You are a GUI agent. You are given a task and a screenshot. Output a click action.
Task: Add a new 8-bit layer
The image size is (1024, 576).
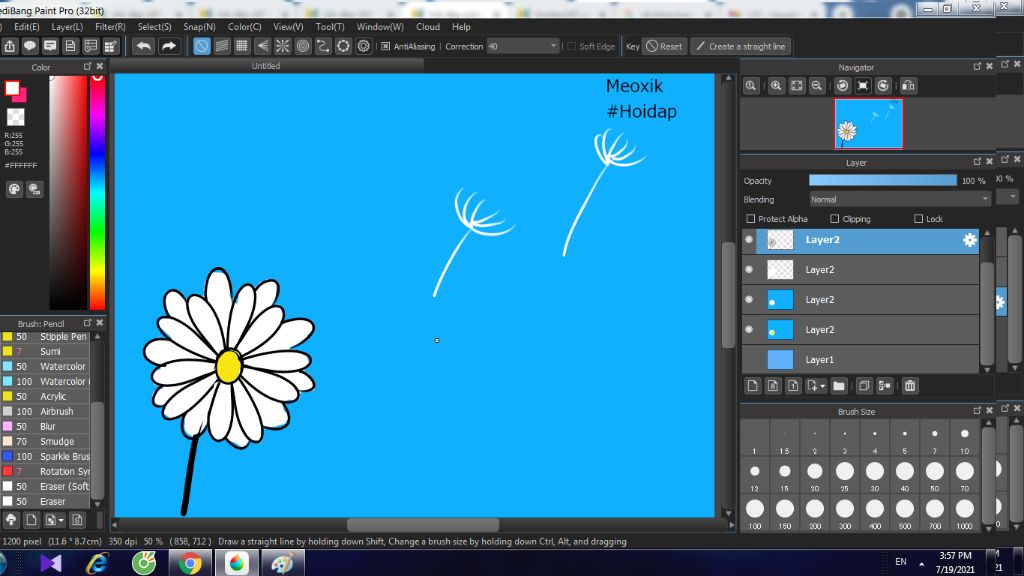773,386
